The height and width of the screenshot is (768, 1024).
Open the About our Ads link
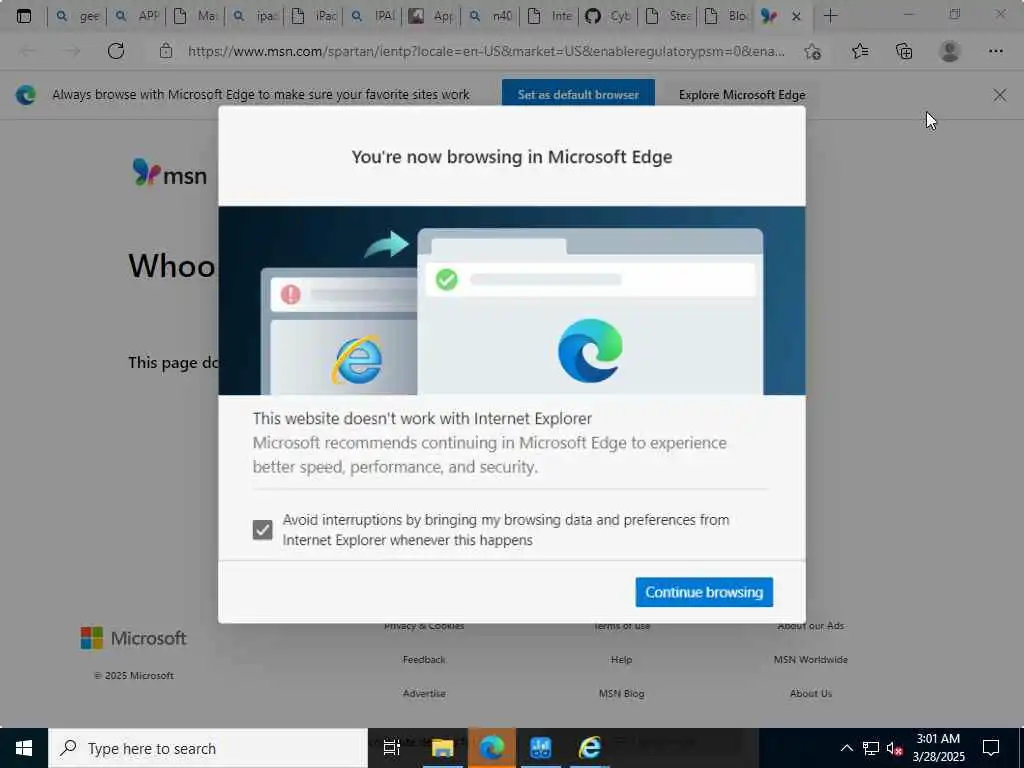click(x=810, y=626)
